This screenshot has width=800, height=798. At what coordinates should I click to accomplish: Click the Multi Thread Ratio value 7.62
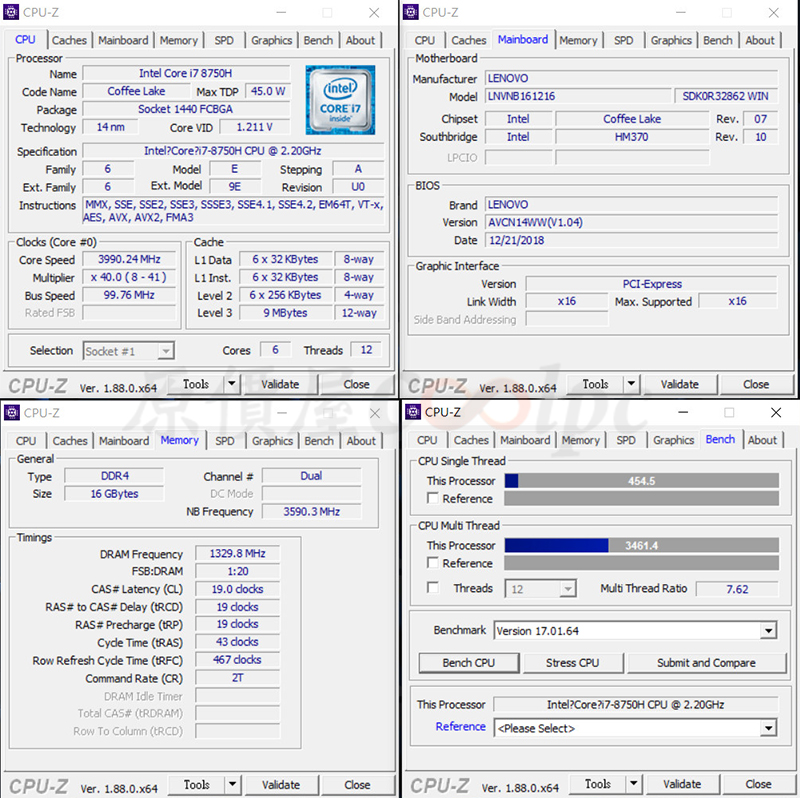(x=737, y=589)
